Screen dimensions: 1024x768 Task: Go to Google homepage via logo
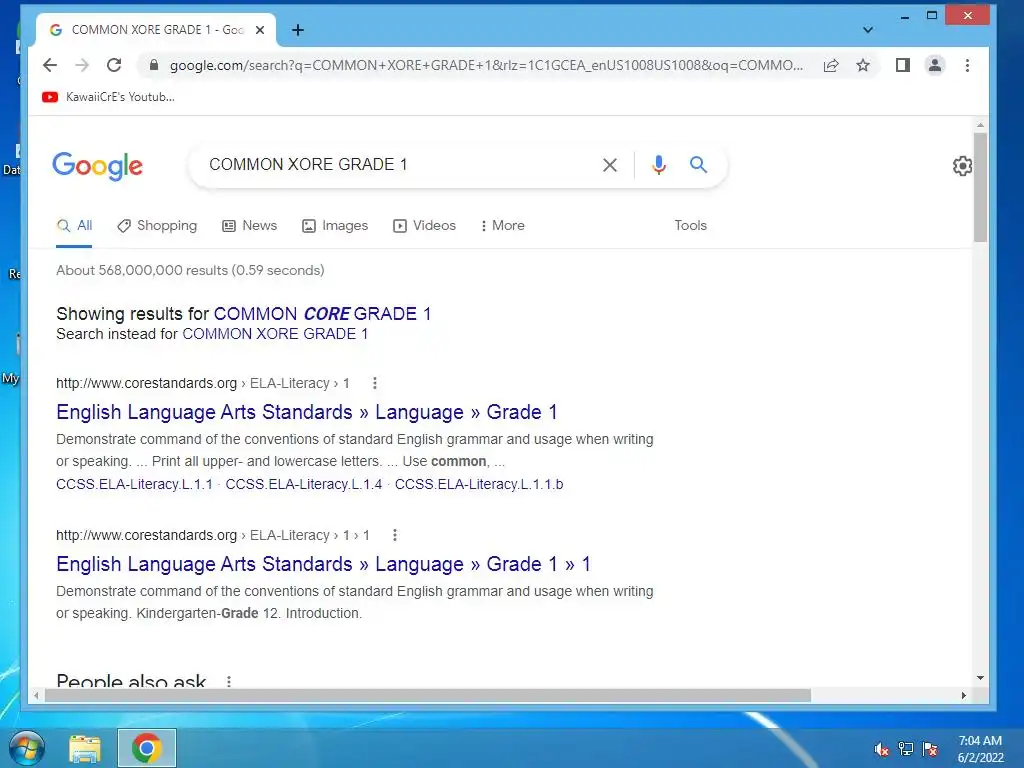[x=97, y=166]
